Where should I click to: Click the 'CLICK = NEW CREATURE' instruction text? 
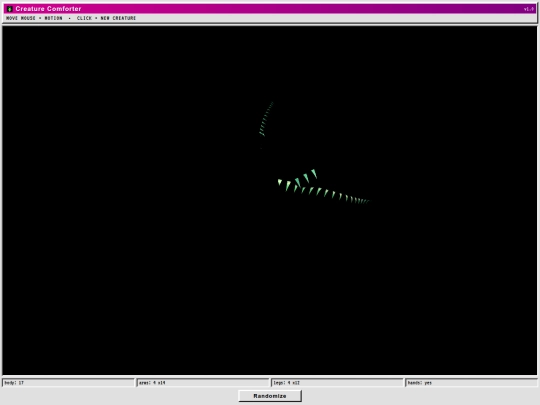(x=106, y=18)
